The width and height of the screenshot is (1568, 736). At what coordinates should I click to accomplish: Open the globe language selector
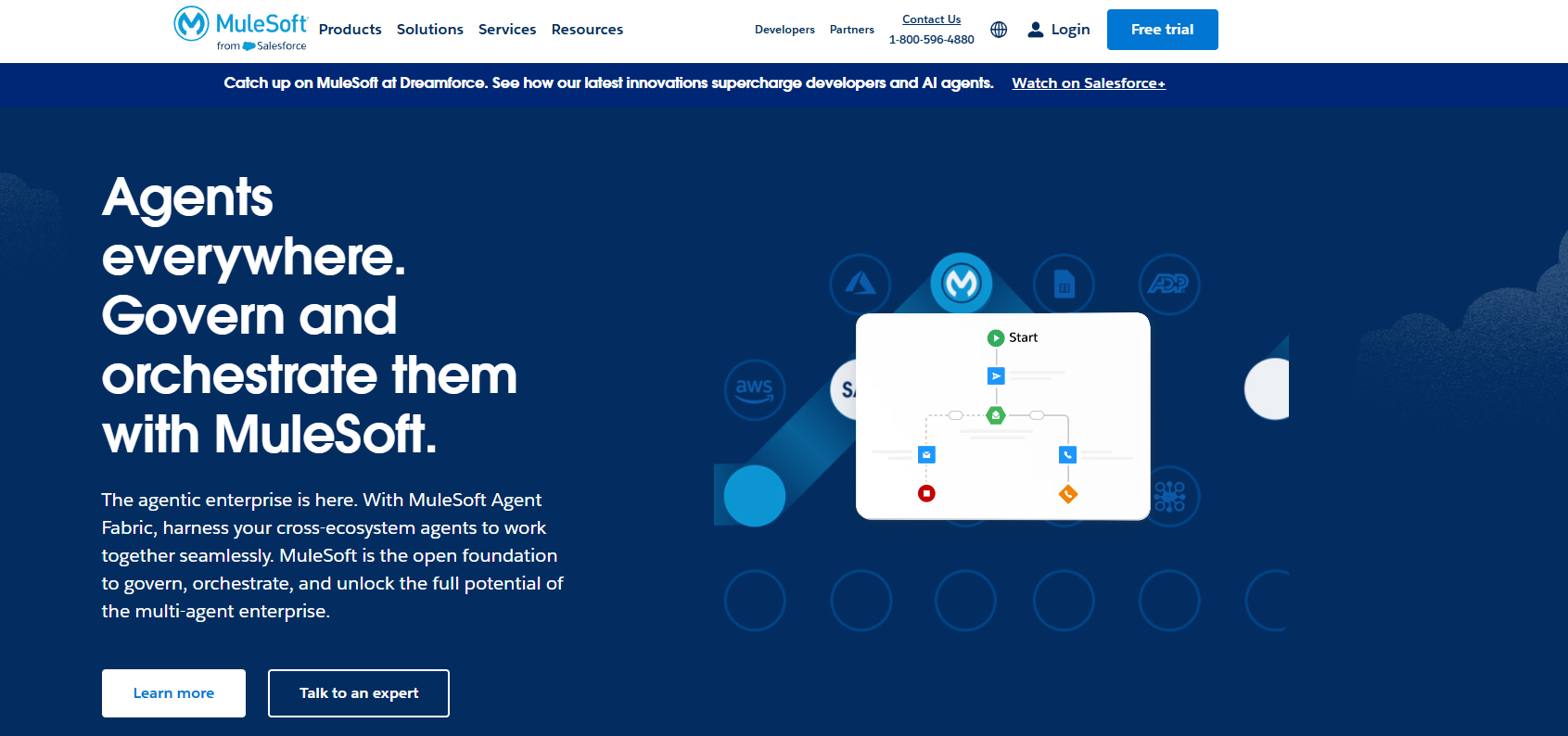[999, 30]
